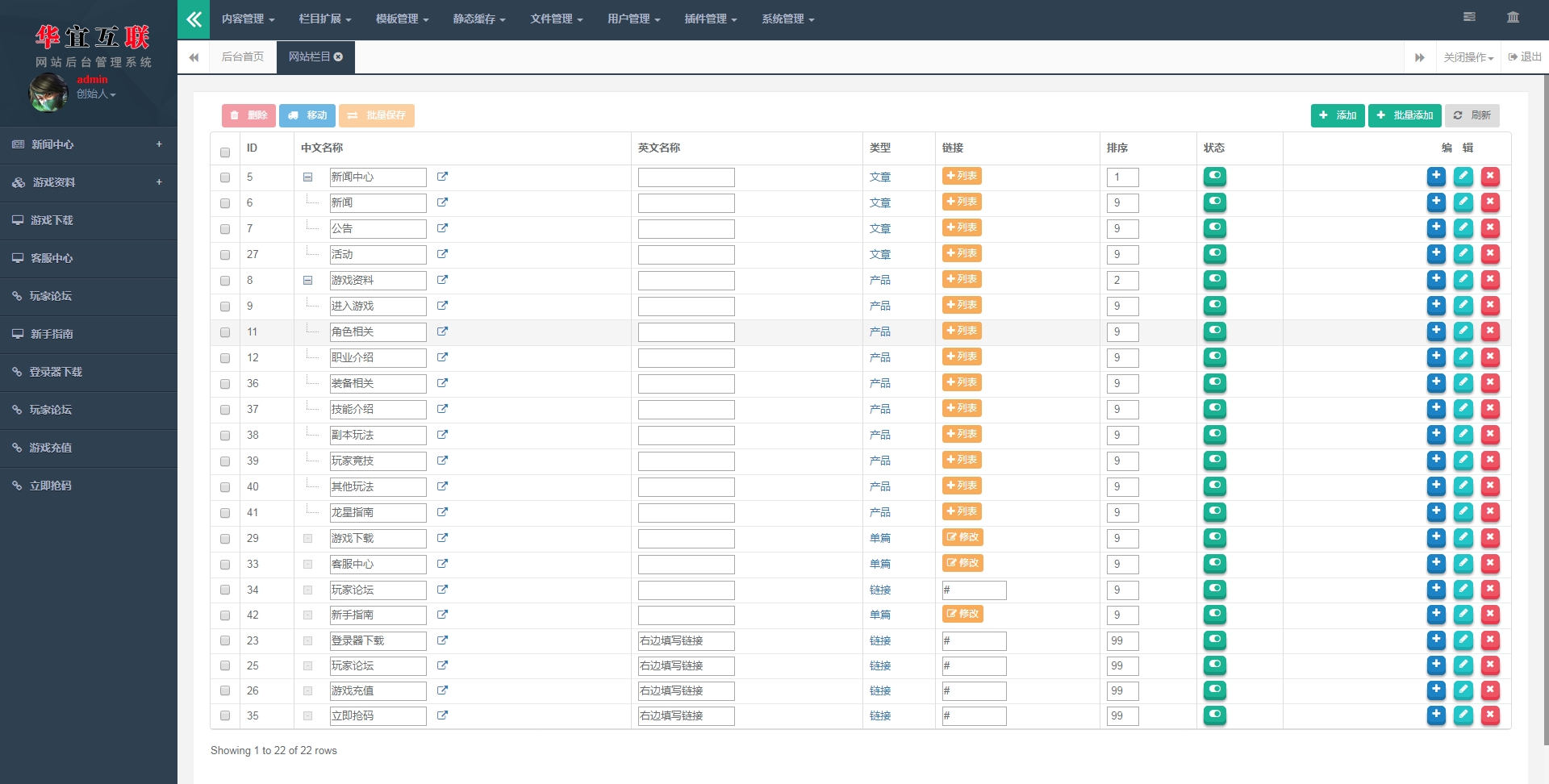This screenshot has height=784, width=1549.
Task: Click link input field in 玩家论坛 row 34
Action: tap(974, 590)
